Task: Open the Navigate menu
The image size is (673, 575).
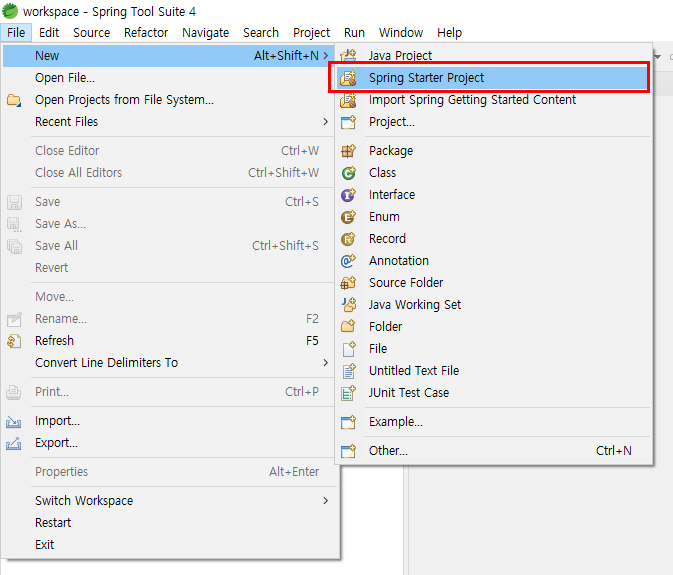Action: [206, 33]
